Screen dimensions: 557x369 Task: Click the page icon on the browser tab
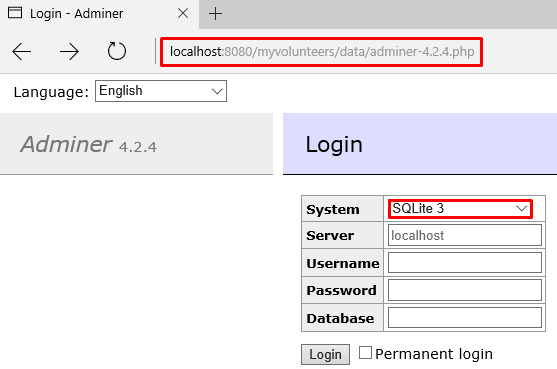[x=15, y=13]
